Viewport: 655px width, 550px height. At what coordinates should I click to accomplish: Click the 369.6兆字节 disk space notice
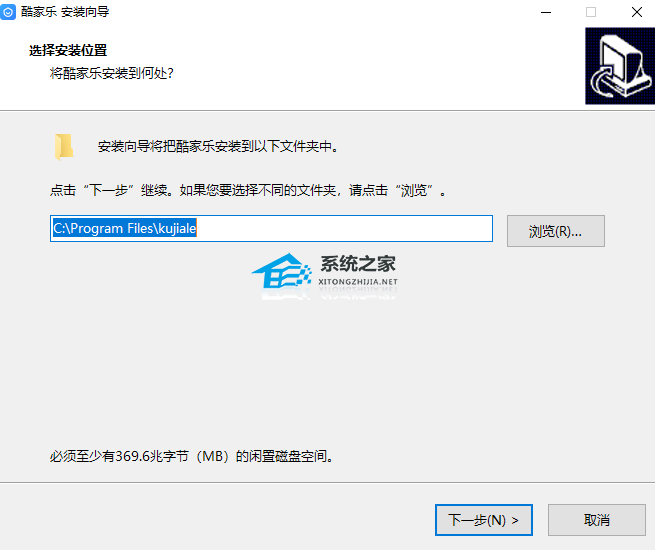(192, 456)
